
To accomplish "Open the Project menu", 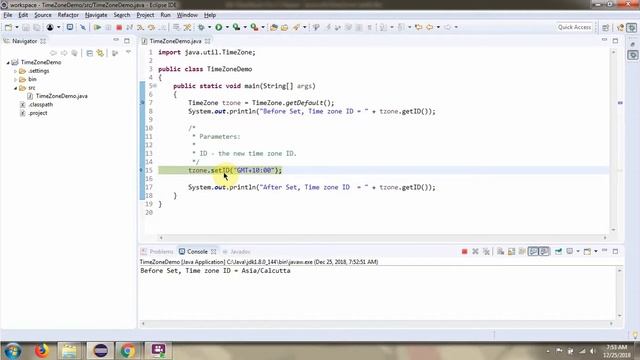I will click(x=145, y=15).
